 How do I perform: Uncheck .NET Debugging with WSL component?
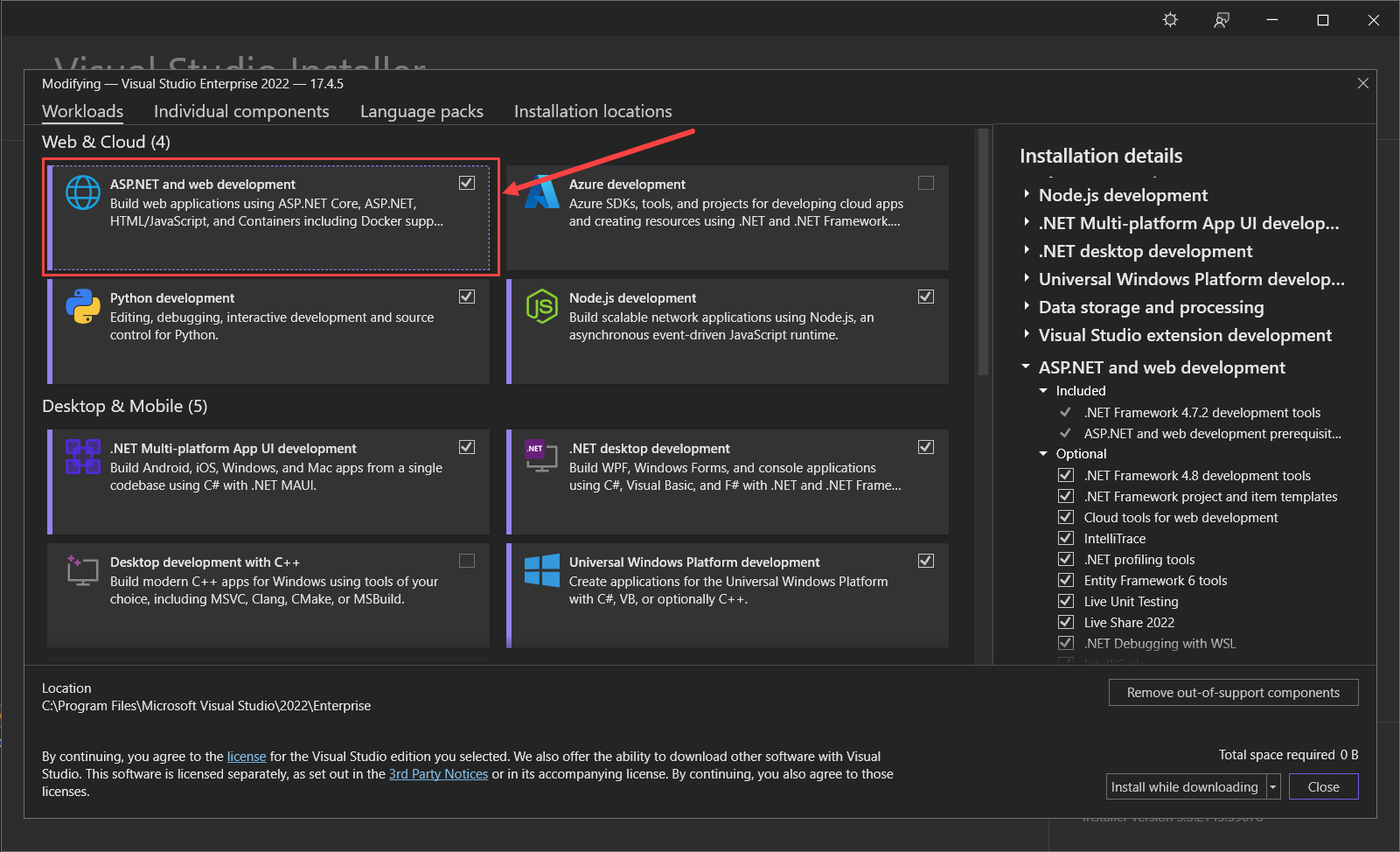point(1066,643)
